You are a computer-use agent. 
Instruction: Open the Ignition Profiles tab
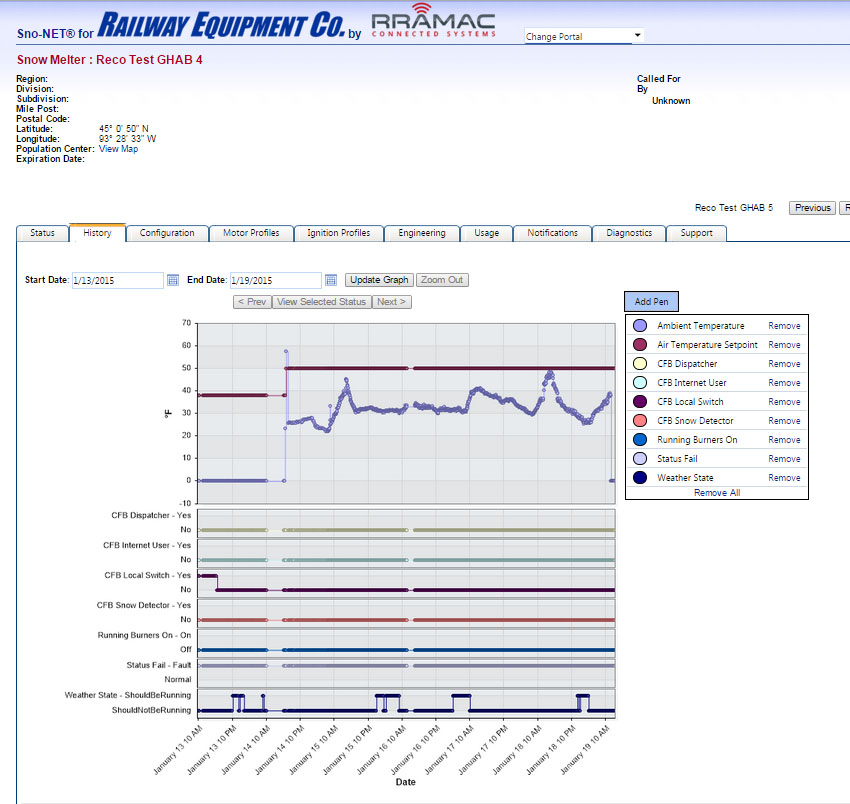click(339, 233)
